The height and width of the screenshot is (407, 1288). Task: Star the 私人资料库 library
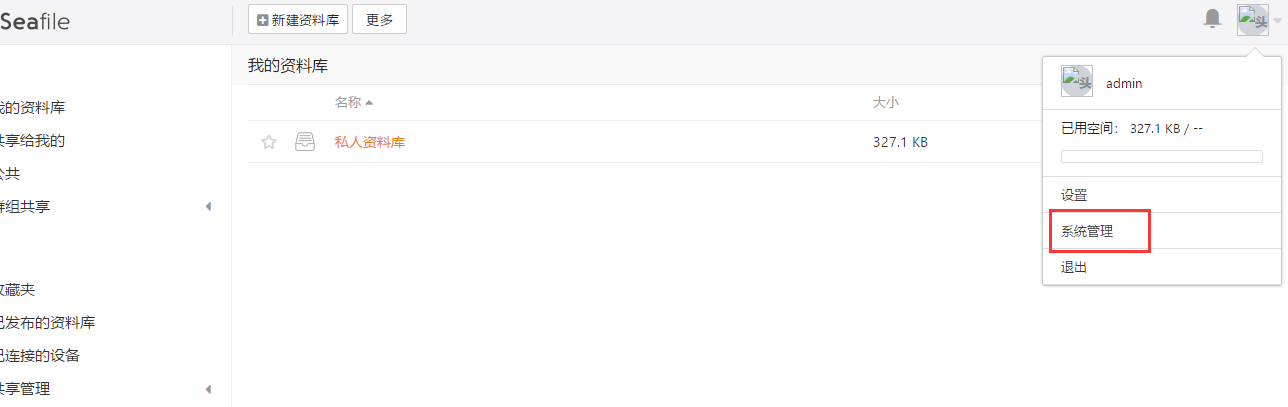coord(269,142)
